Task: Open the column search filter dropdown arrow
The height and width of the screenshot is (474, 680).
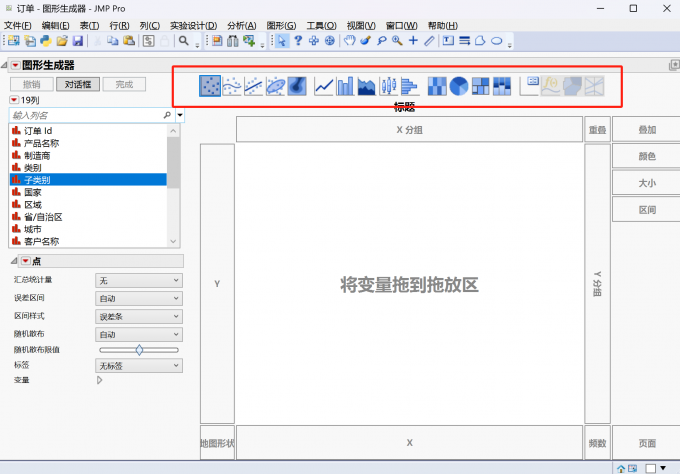Action: coord(180,115)
